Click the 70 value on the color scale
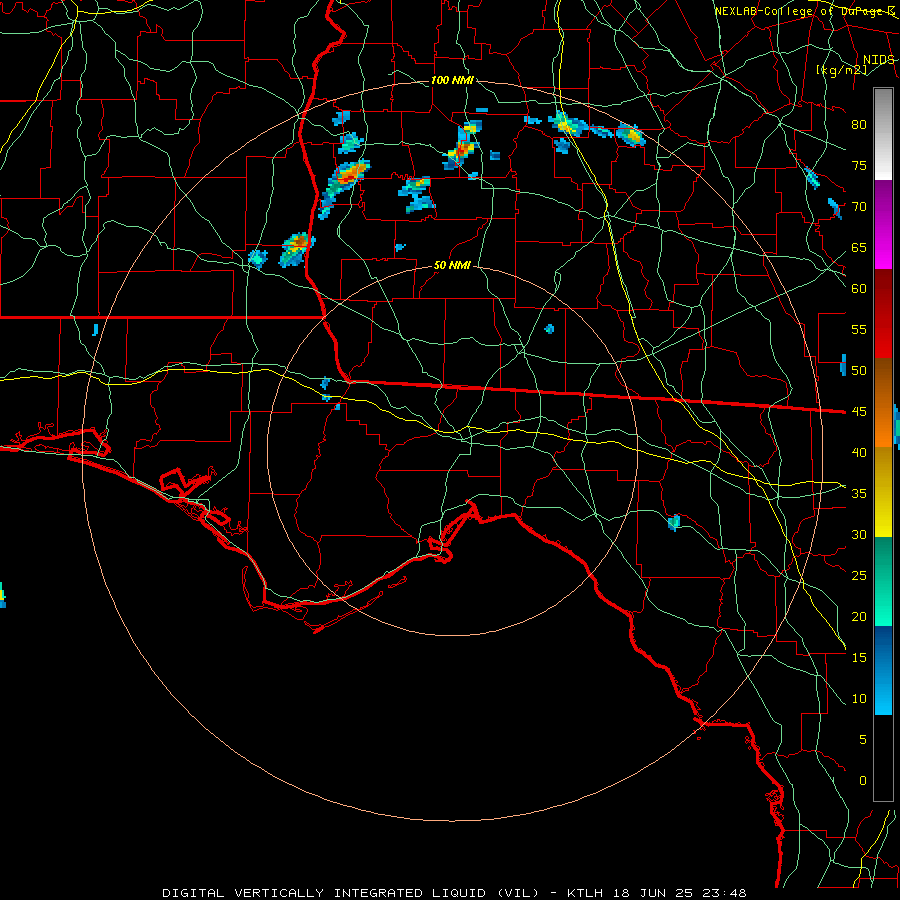The height and width of the screenshot is (900, 900). tap(859, 207)
